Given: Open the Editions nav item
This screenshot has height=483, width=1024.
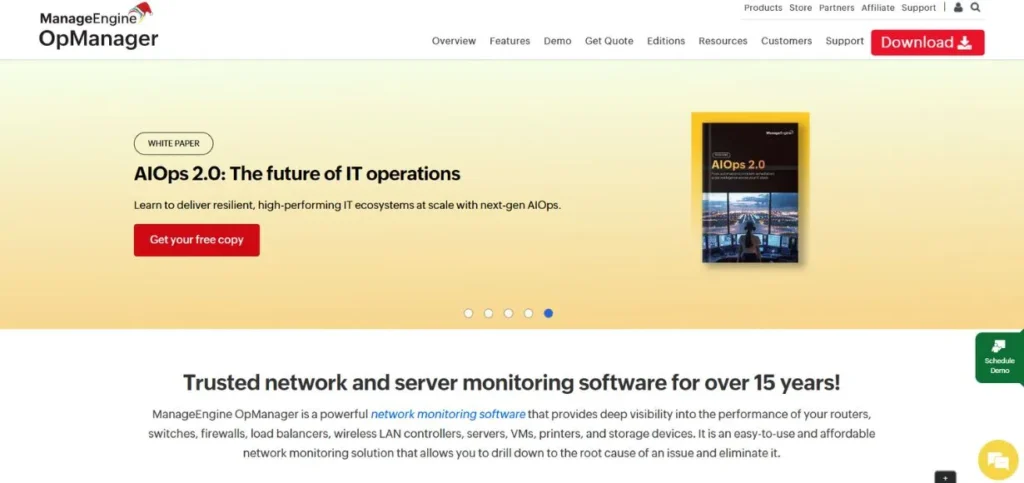Looking at the screenshot, I should (x=666, y=41).
